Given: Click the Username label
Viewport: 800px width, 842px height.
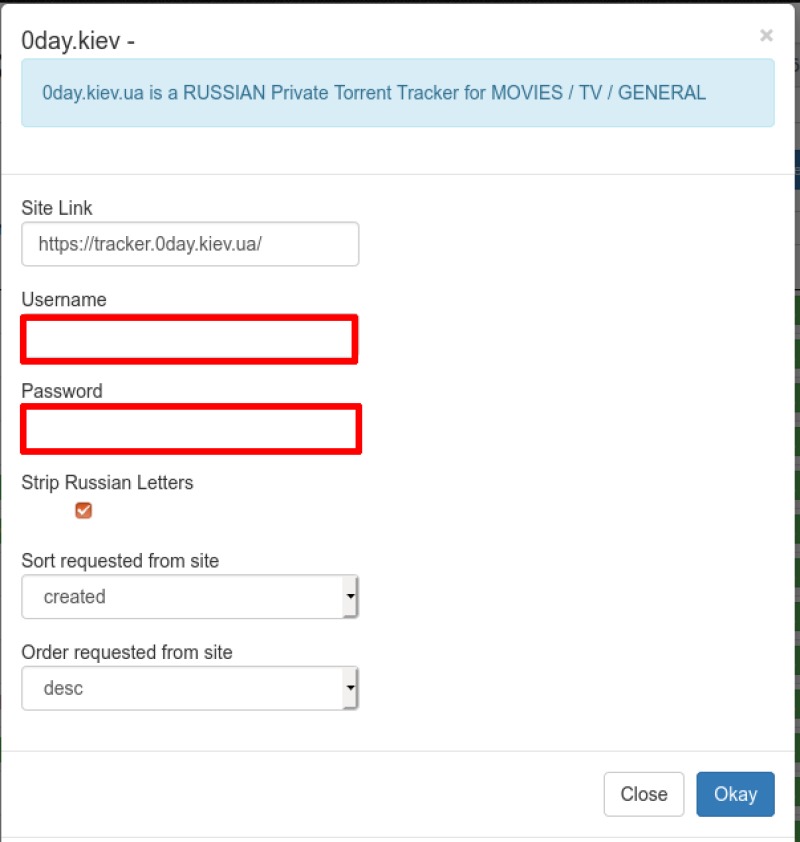Looking at the screenshot, I should 64,300.
